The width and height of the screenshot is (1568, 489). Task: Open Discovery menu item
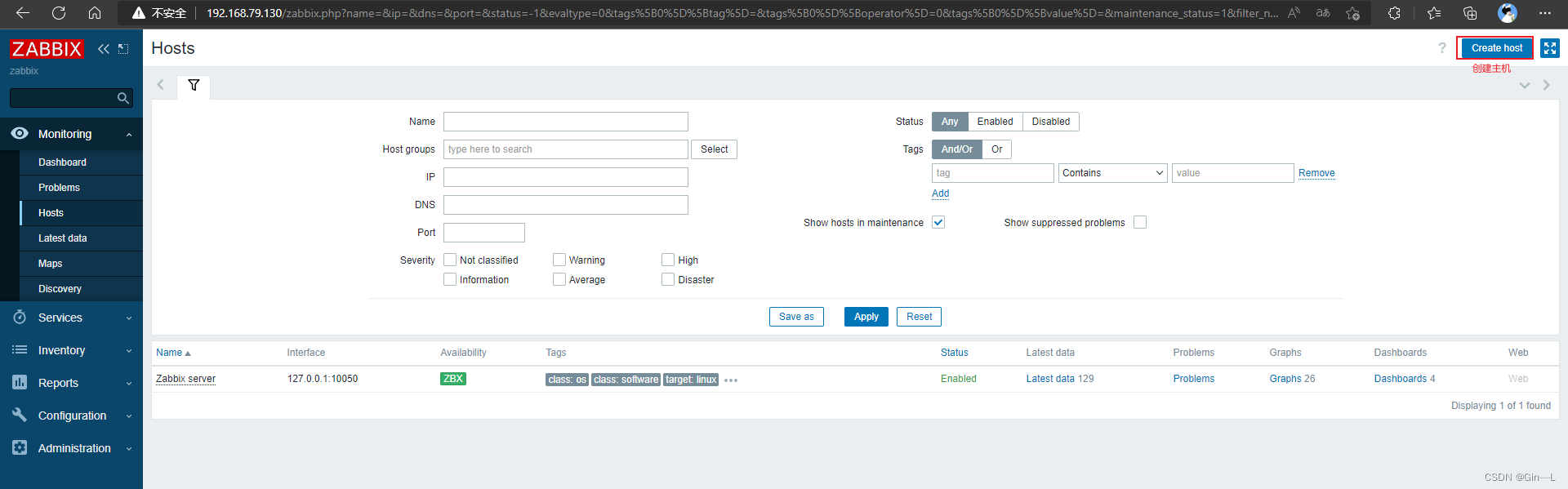(x=81, y=289)
